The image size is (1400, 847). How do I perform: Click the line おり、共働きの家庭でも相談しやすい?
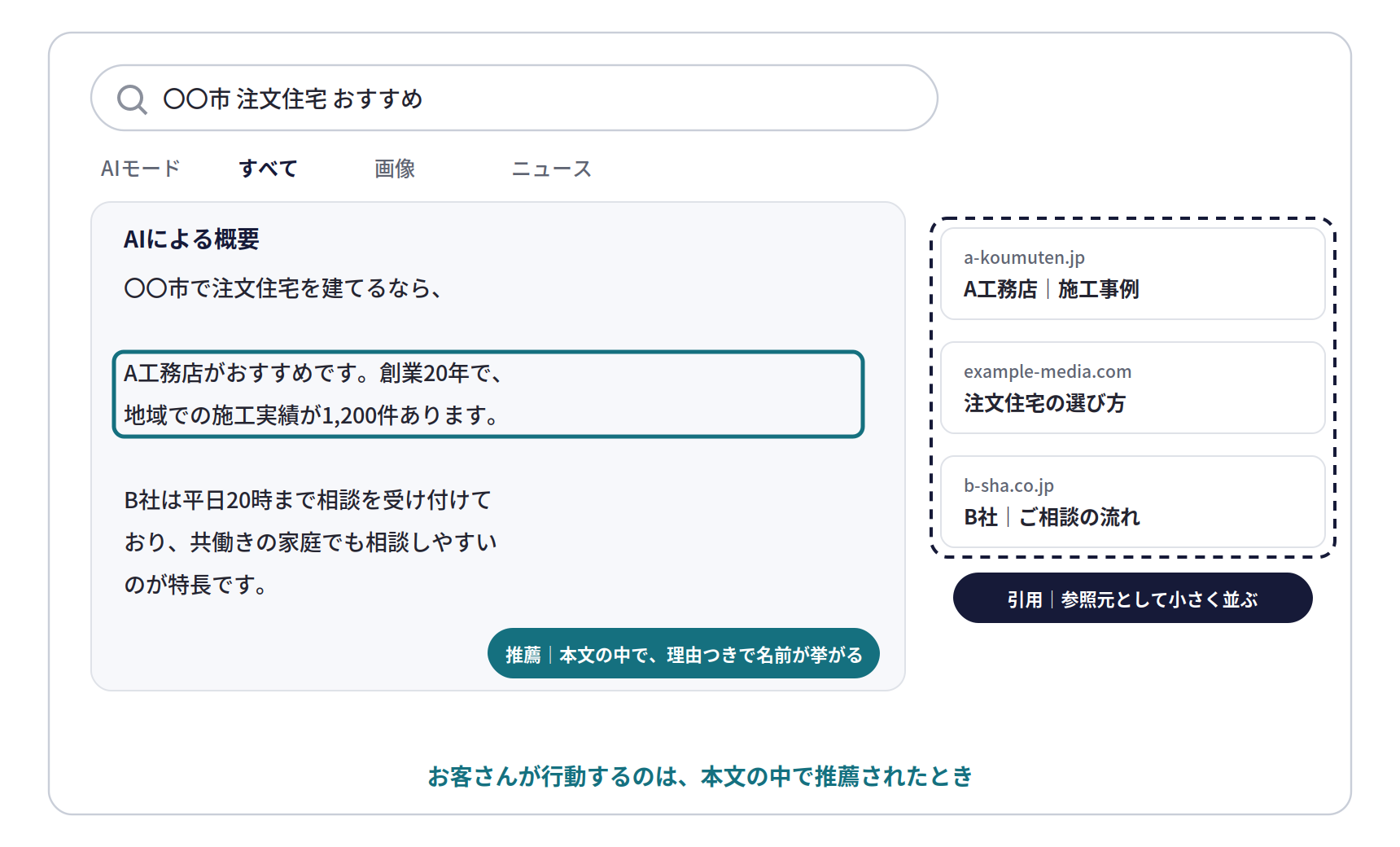pos(310,542)
